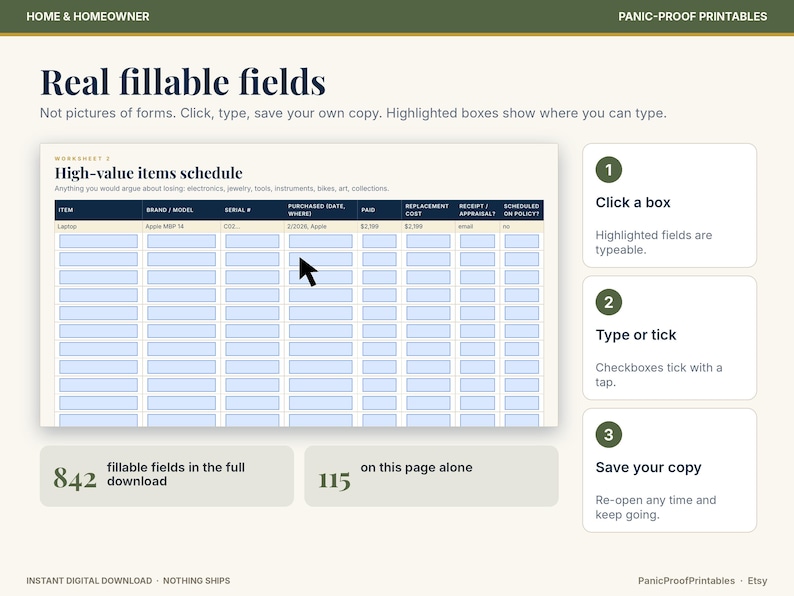Click the '$2,199' value under PAID
794x596 pixels.
(x=379, y=226)
